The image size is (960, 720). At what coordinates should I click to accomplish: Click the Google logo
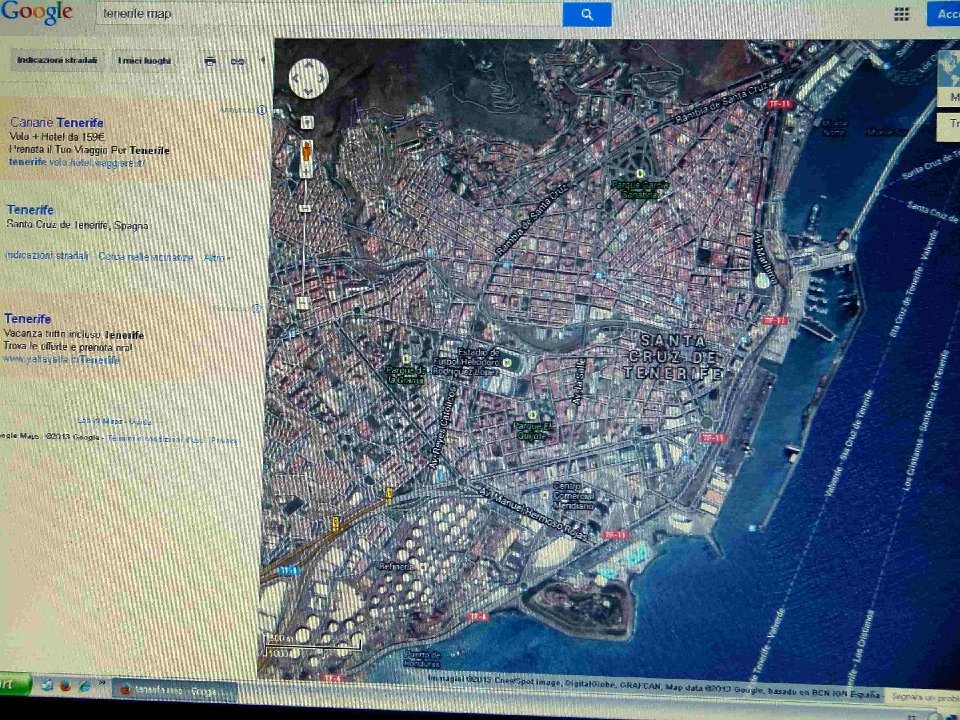coord(37,13)
